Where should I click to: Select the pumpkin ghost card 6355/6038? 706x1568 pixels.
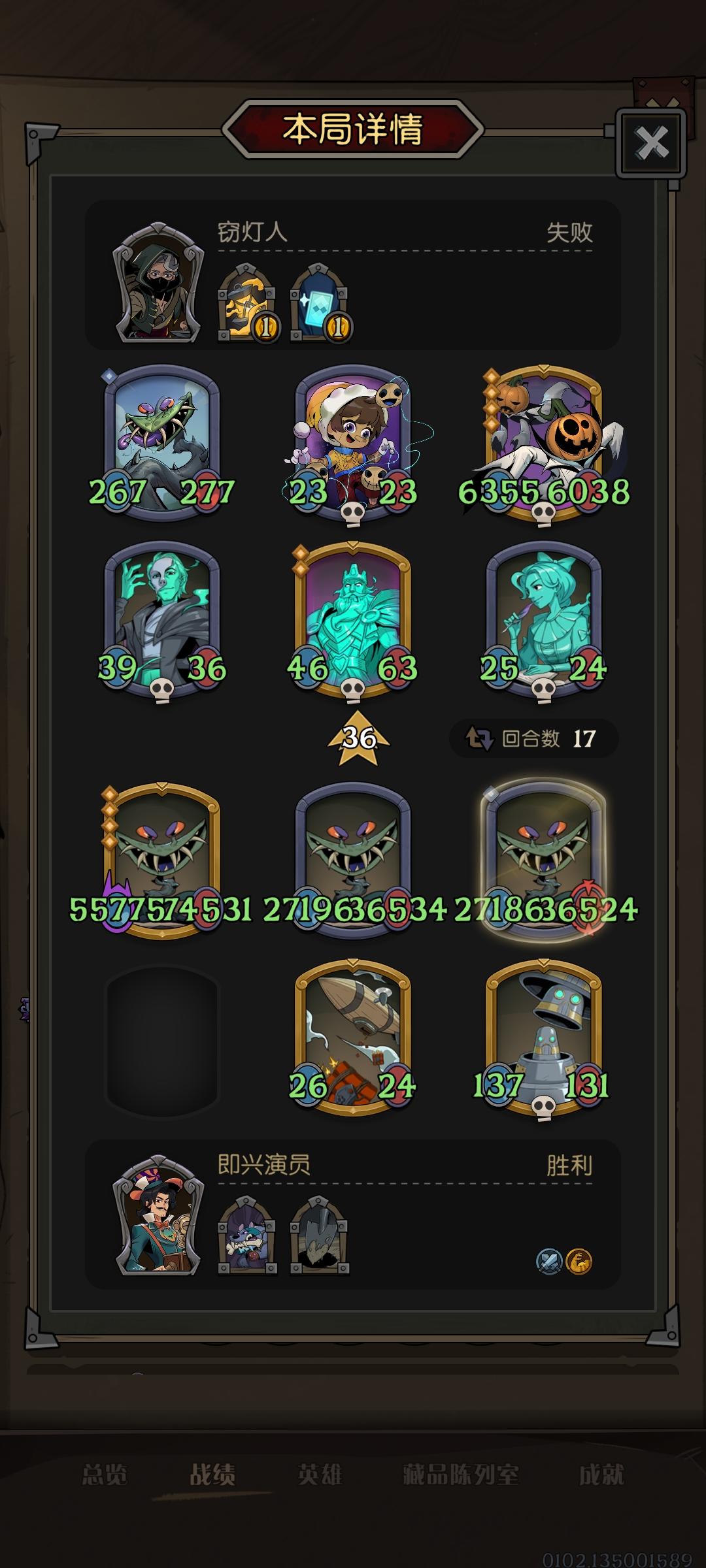point(544,444)
